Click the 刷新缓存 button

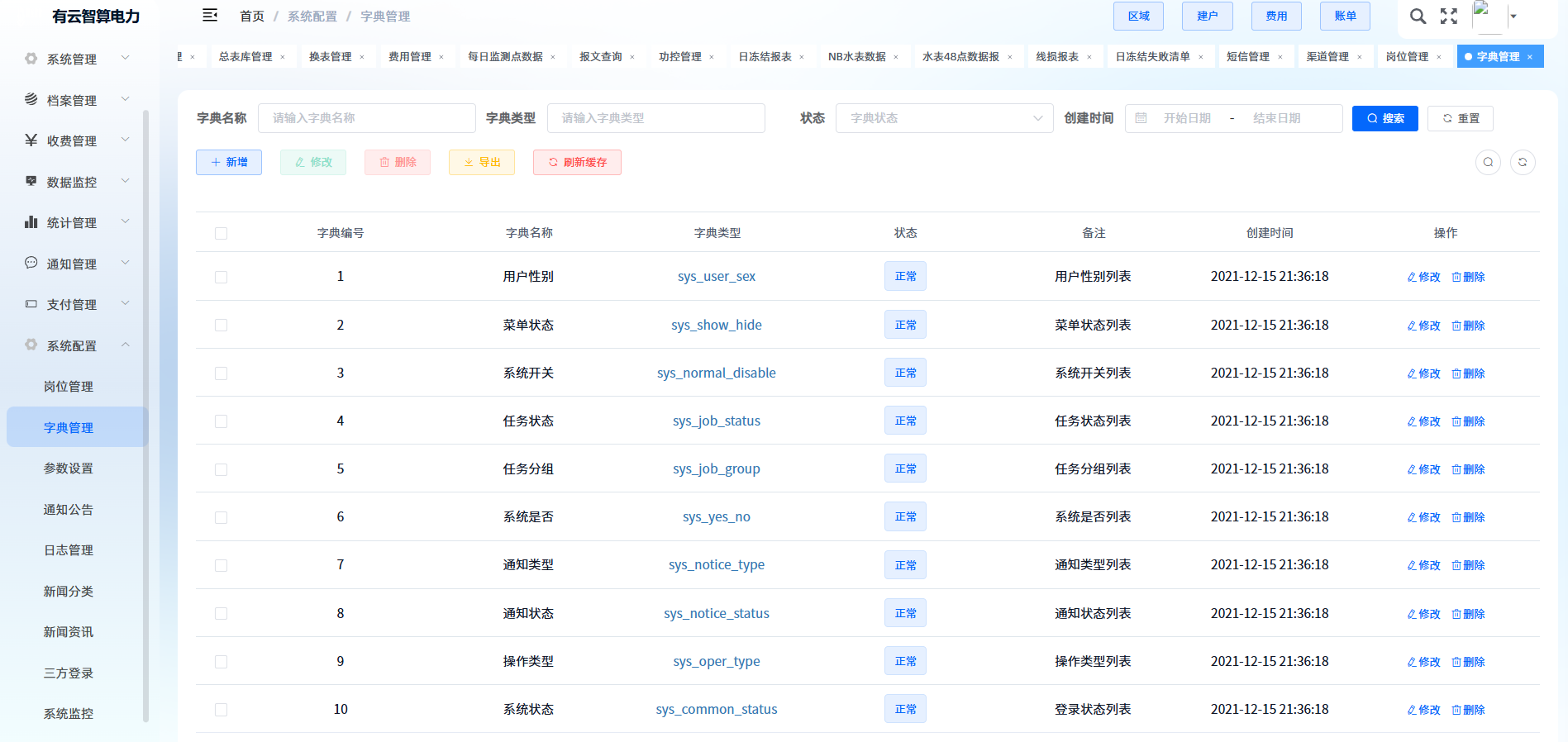pos(577,162)
